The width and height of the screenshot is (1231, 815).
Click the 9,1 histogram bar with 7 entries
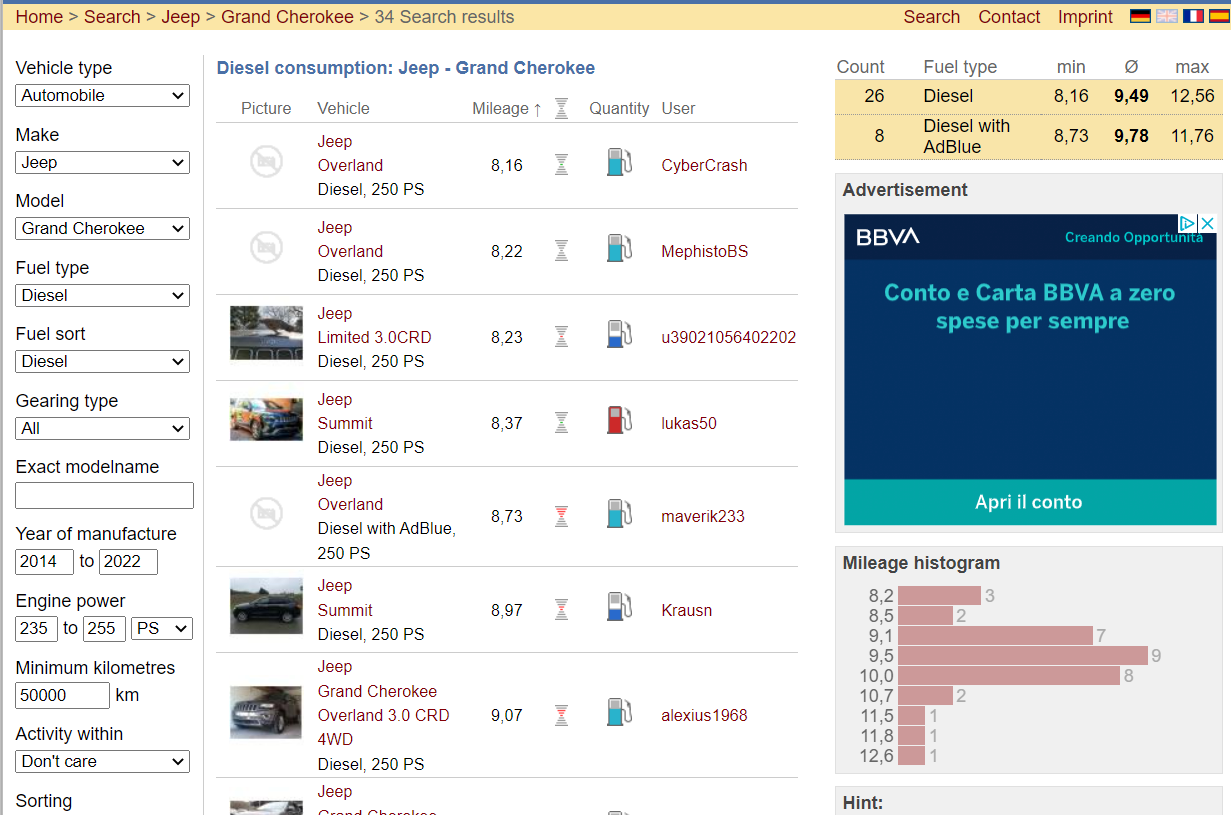(995, 636)
